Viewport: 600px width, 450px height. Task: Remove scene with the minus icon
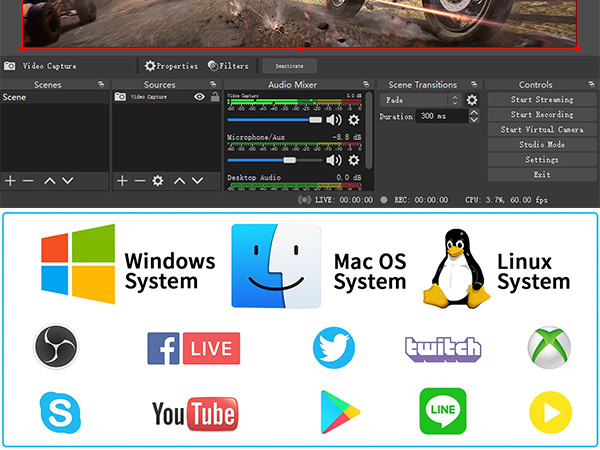(x=28, y=181)
